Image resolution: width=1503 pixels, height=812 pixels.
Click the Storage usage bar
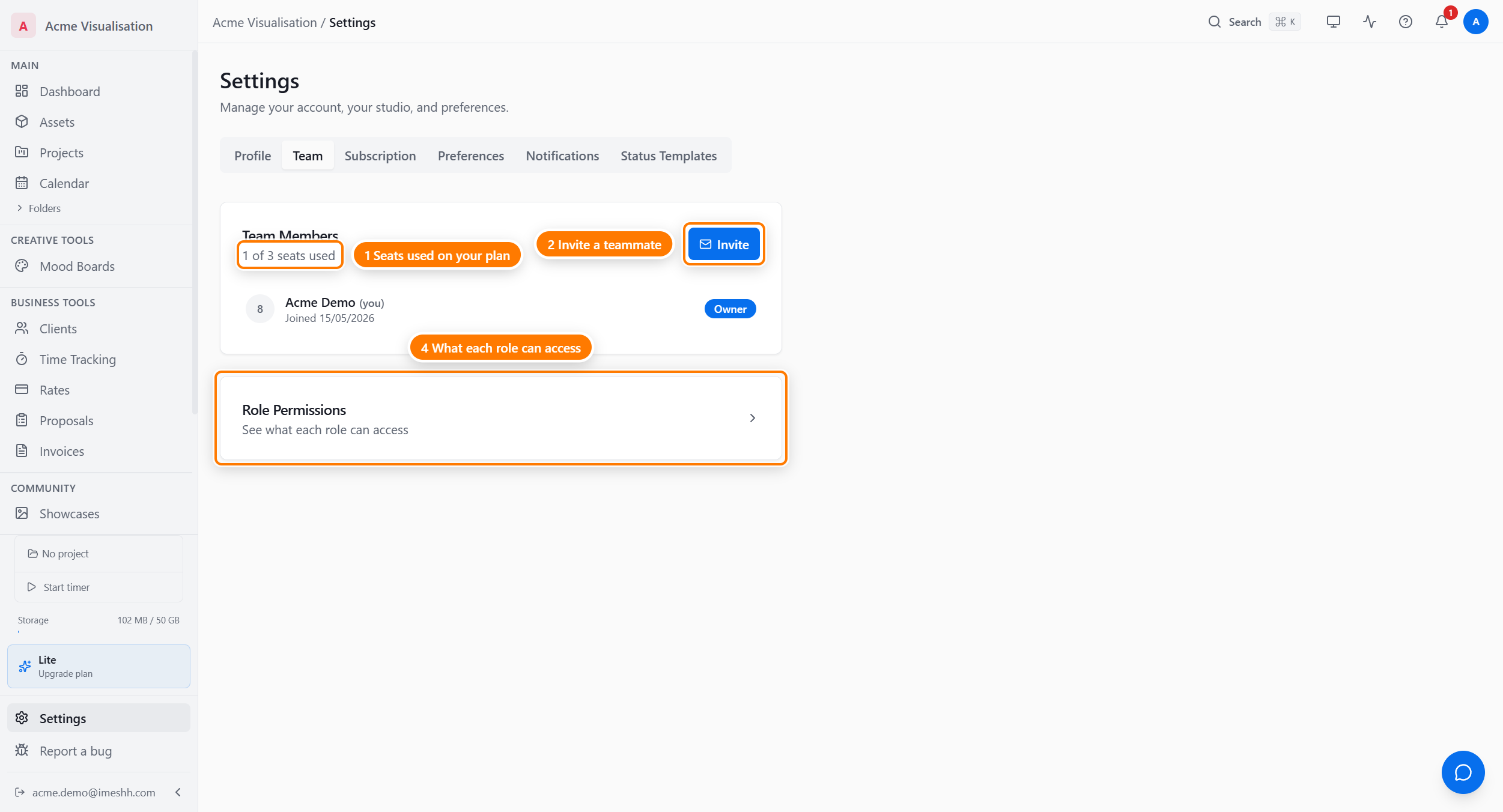(x=99, y=632)
